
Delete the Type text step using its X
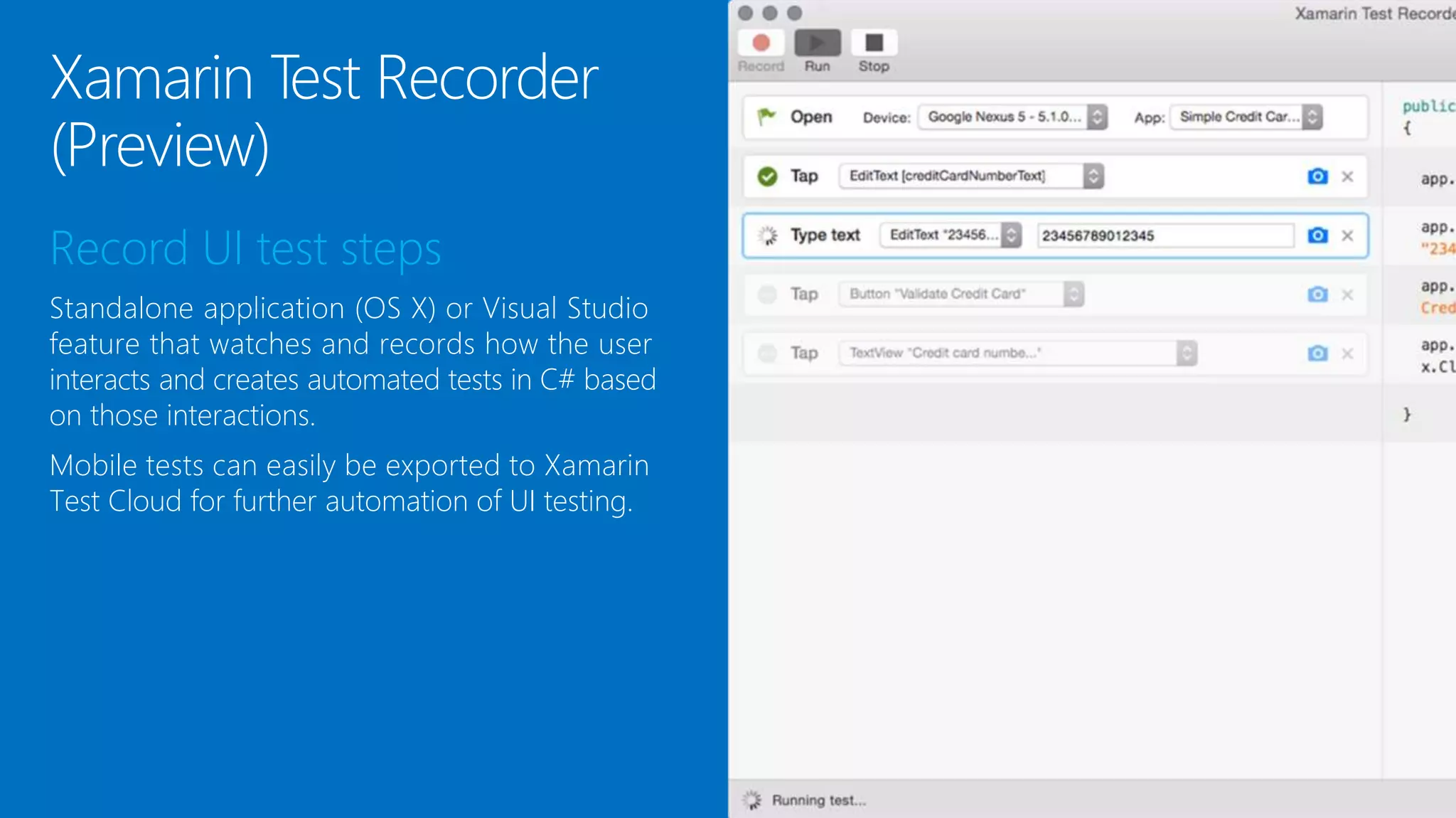pyautogui.click(x=1347, y=235)
